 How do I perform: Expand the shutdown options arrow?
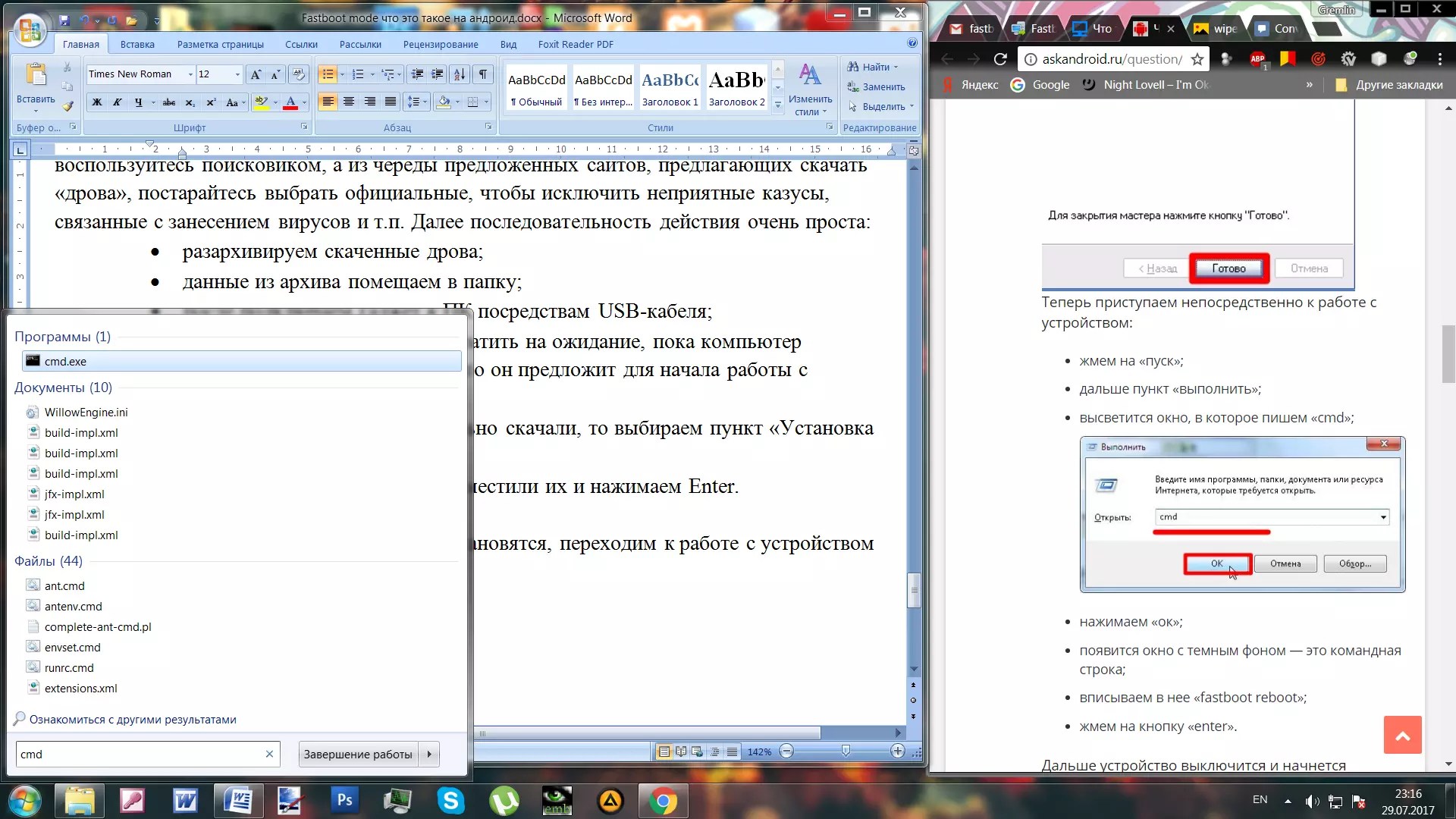pos(429,755)
